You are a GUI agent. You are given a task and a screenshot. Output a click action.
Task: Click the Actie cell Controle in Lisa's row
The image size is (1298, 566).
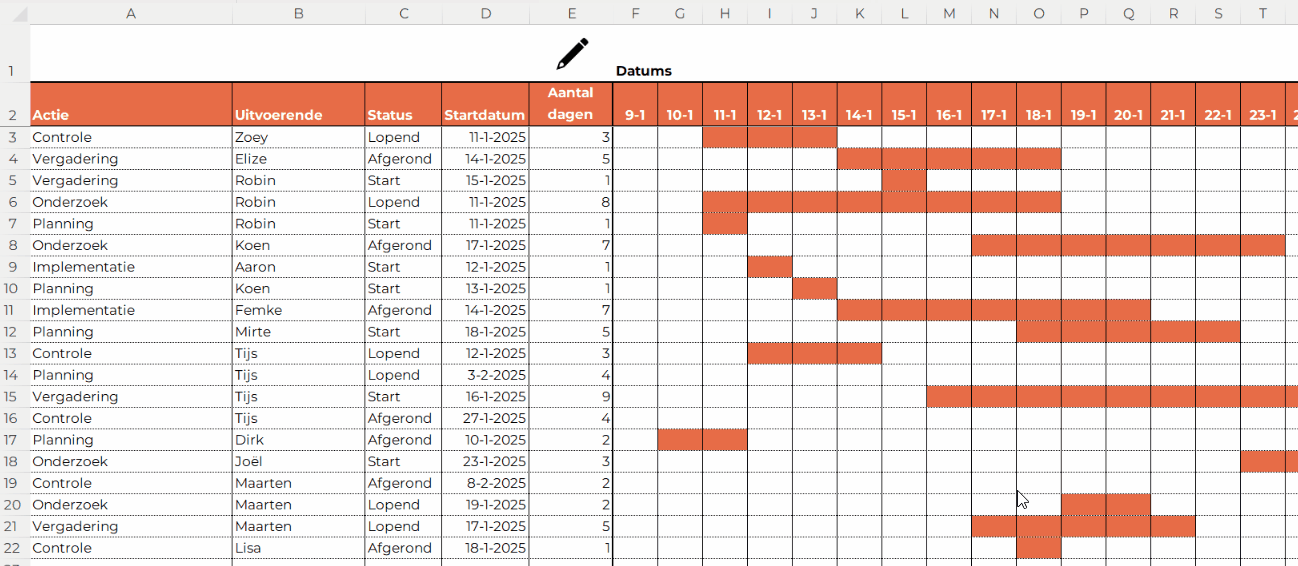tap(131, 548)
